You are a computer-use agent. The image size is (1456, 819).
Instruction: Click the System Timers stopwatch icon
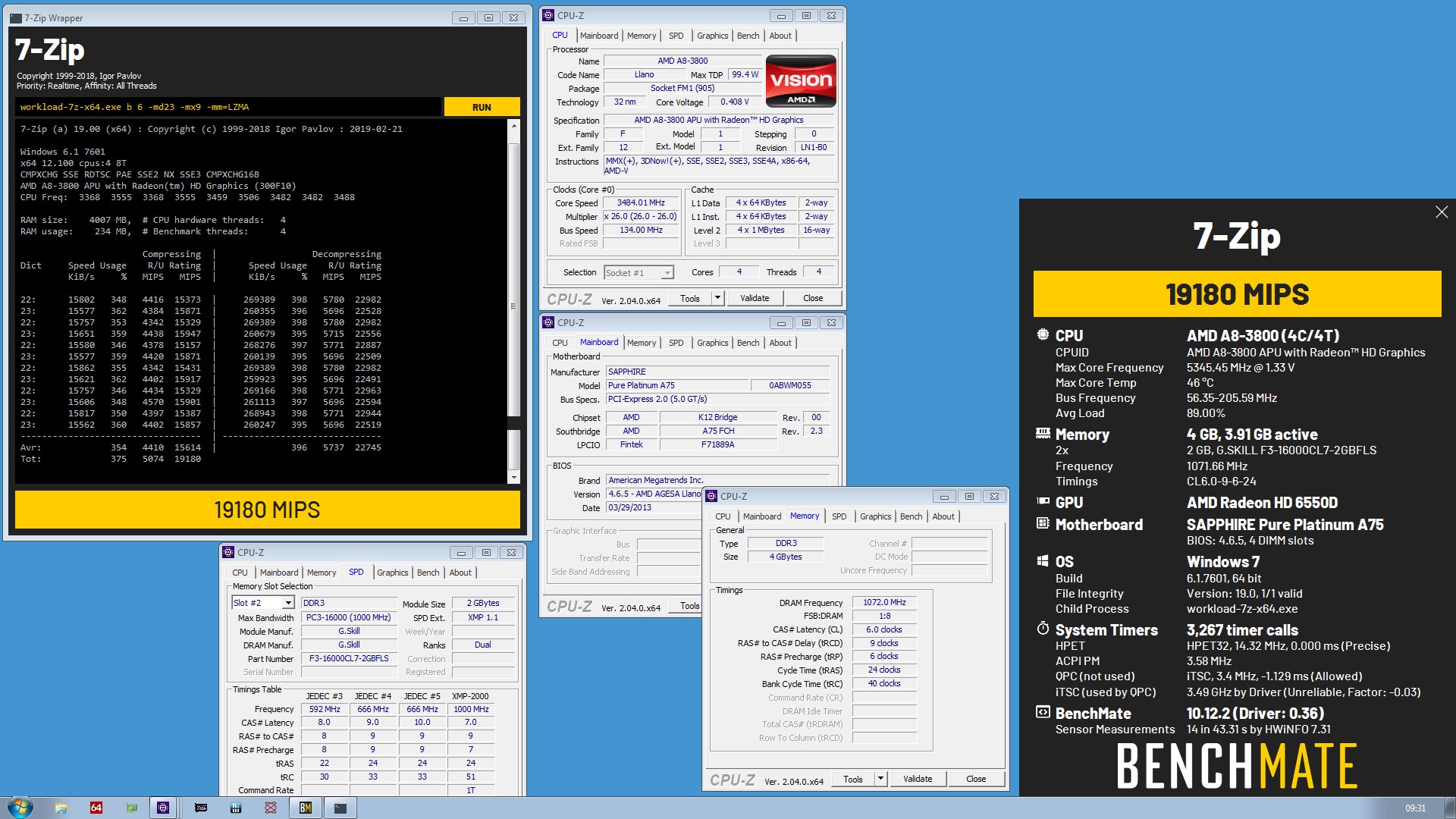1043,629
